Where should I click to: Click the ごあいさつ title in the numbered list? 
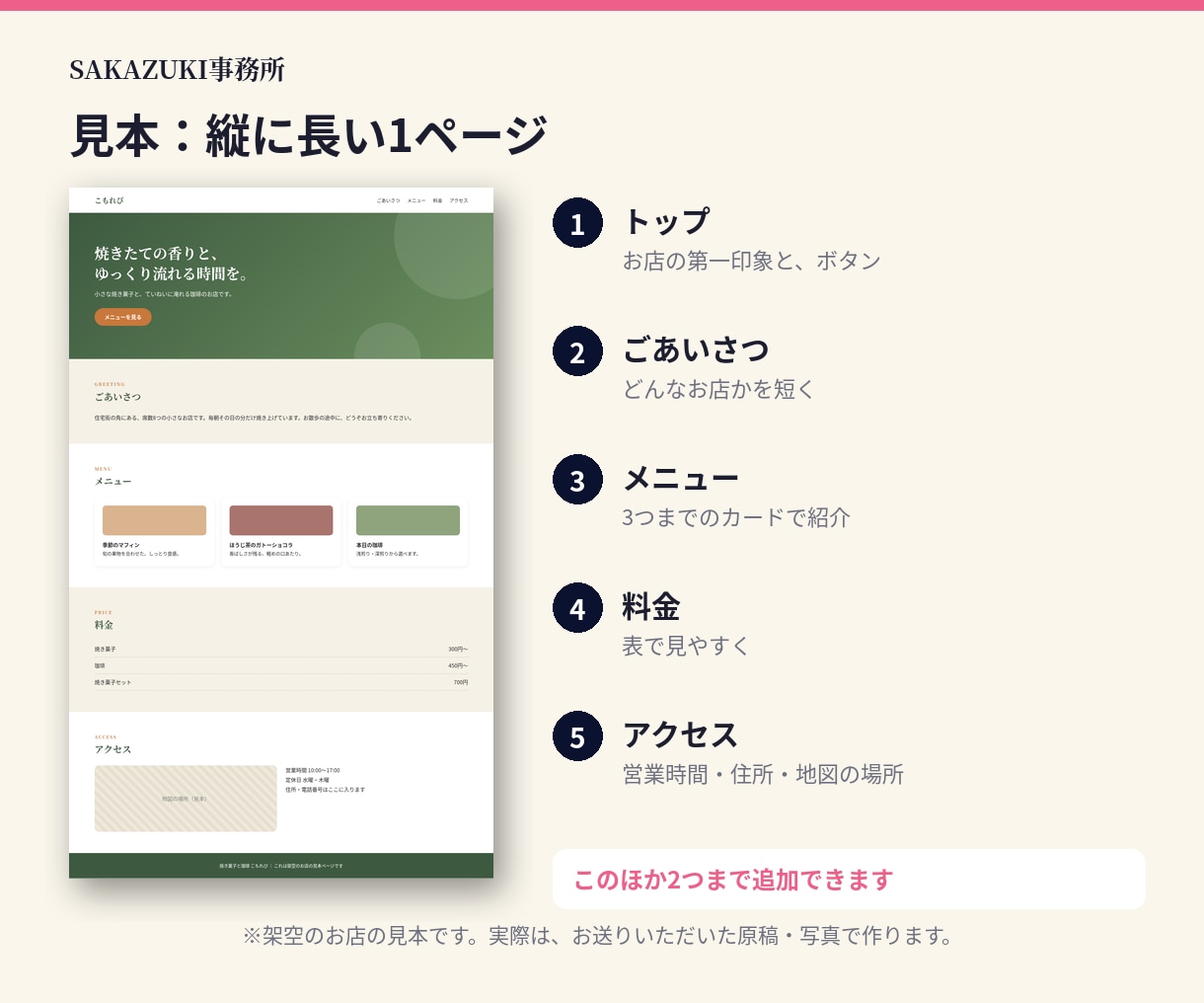pyautogui.click(x=696, y=349)
